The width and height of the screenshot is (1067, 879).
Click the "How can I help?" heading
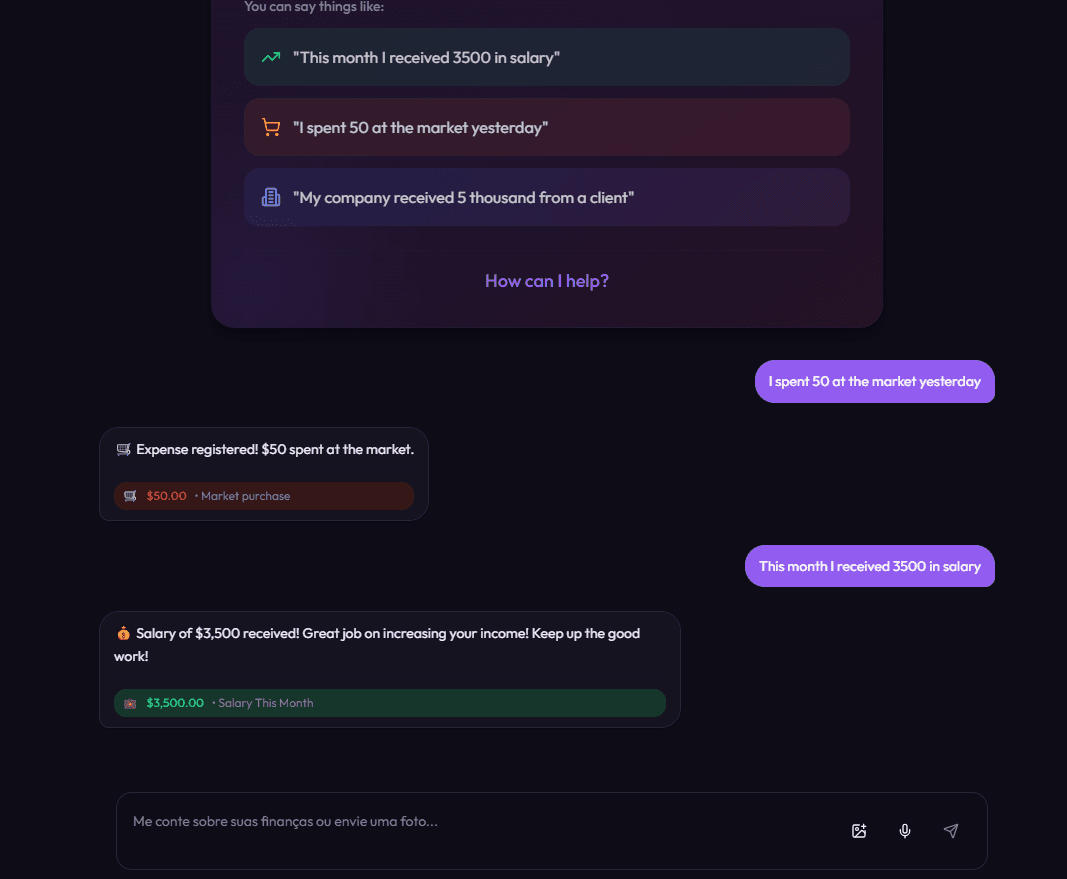click(547, 281)
